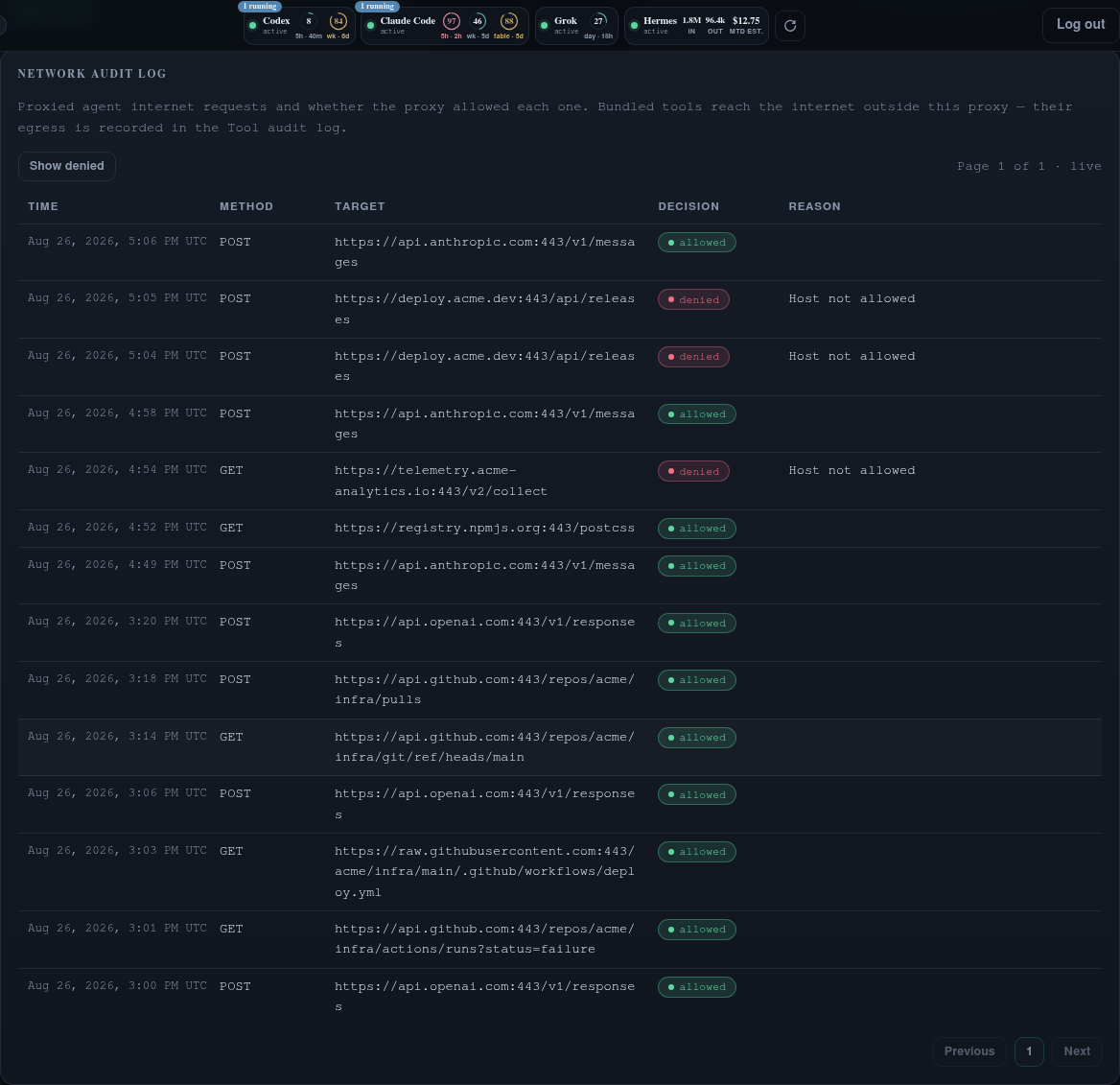Click the REASON column header
Screen dimensions: 1120x1085
point(814,206)
